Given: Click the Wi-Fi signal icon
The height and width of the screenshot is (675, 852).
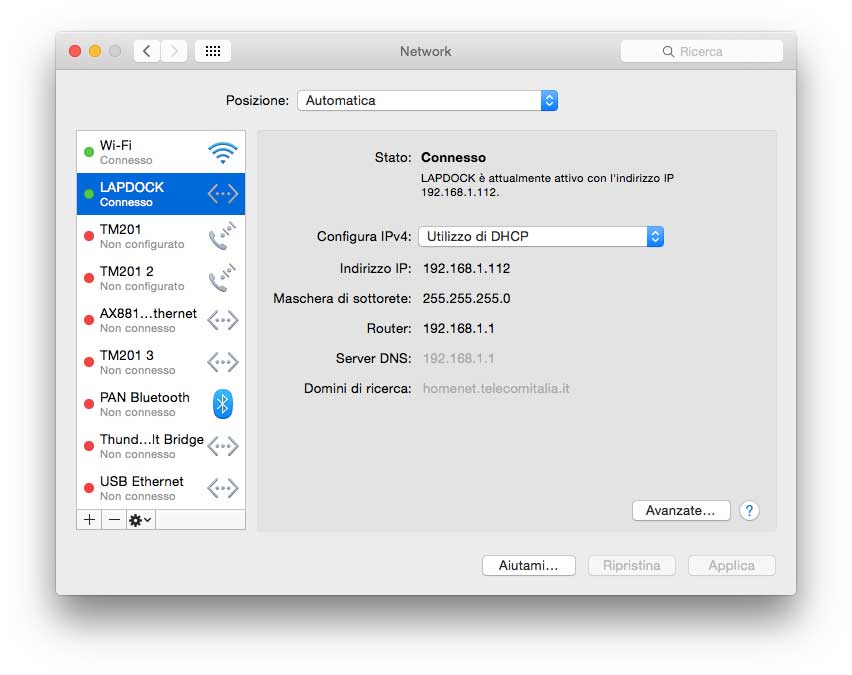Looking at the screenshot, I should click(x=223, y=153).
